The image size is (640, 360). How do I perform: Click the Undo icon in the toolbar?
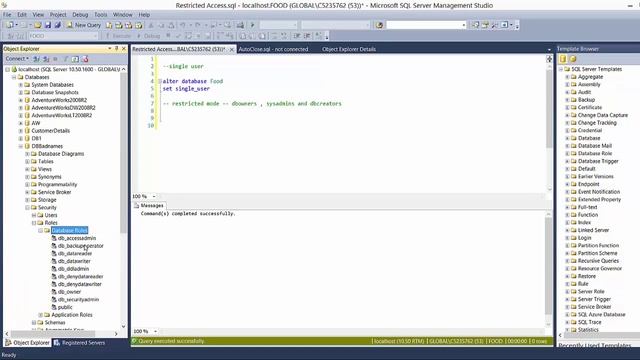point(183,25)
